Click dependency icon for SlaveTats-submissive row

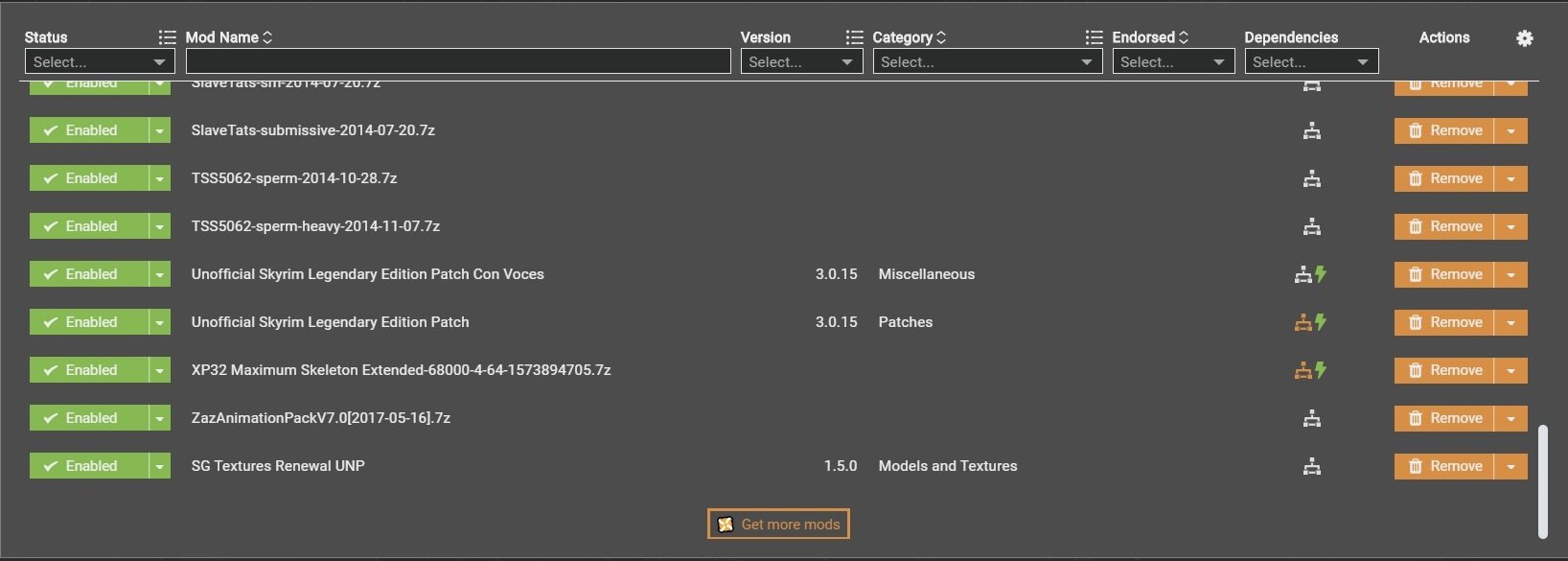[1312, 131]
